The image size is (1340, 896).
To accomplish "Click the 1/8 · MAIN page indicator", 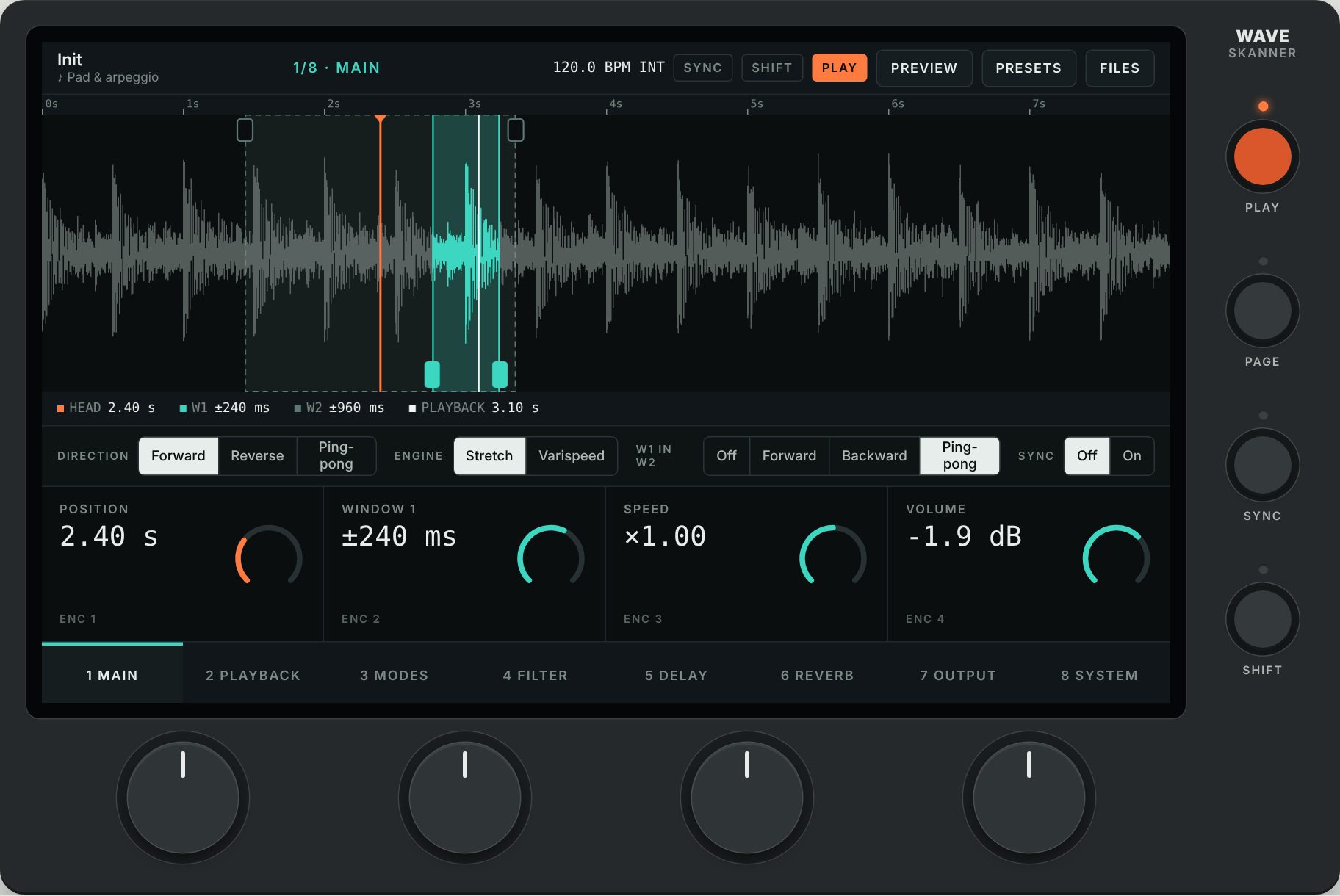I will [x=336, y=68].
